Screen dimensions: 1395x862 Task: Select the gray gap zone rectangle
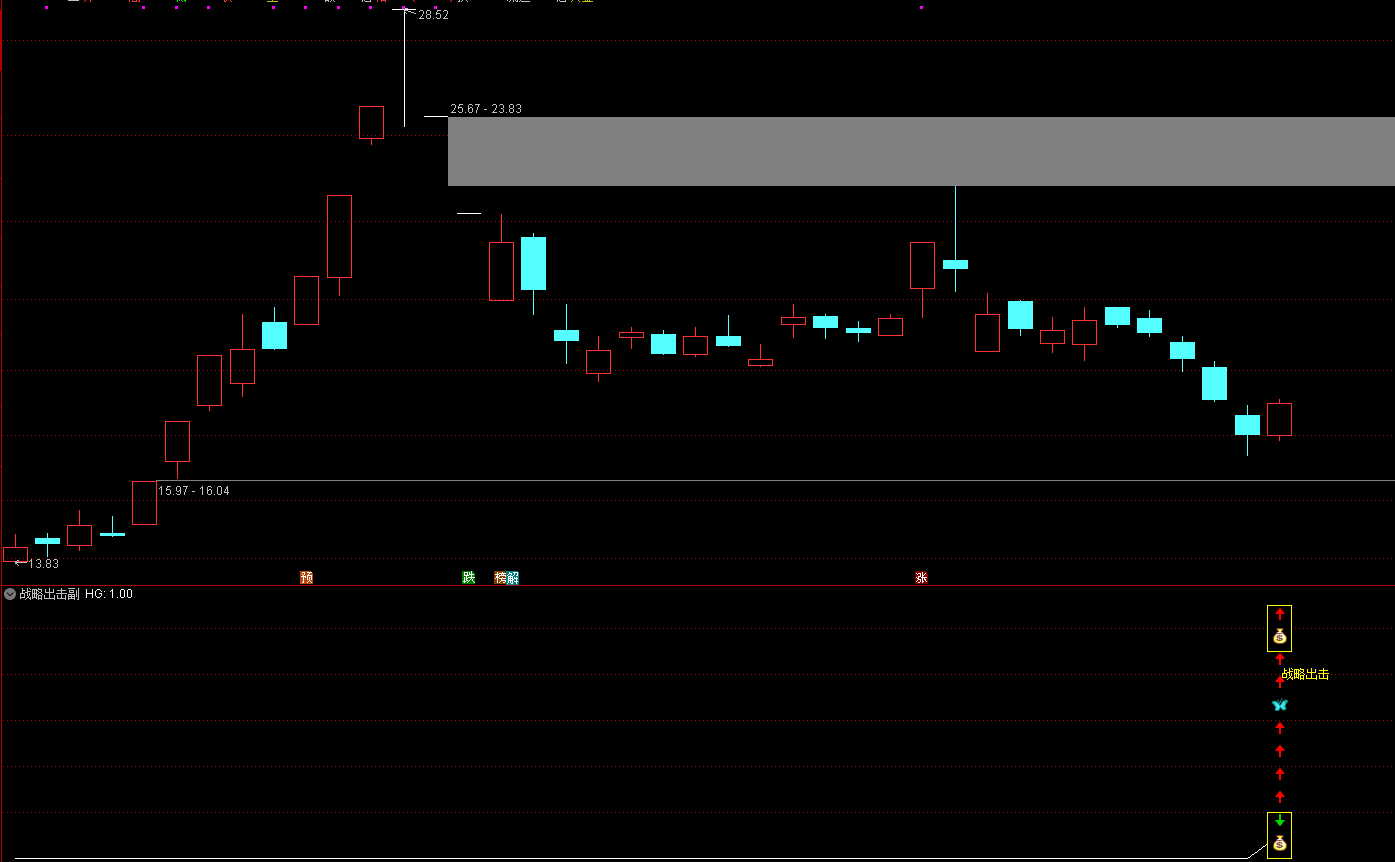(920, 151)
